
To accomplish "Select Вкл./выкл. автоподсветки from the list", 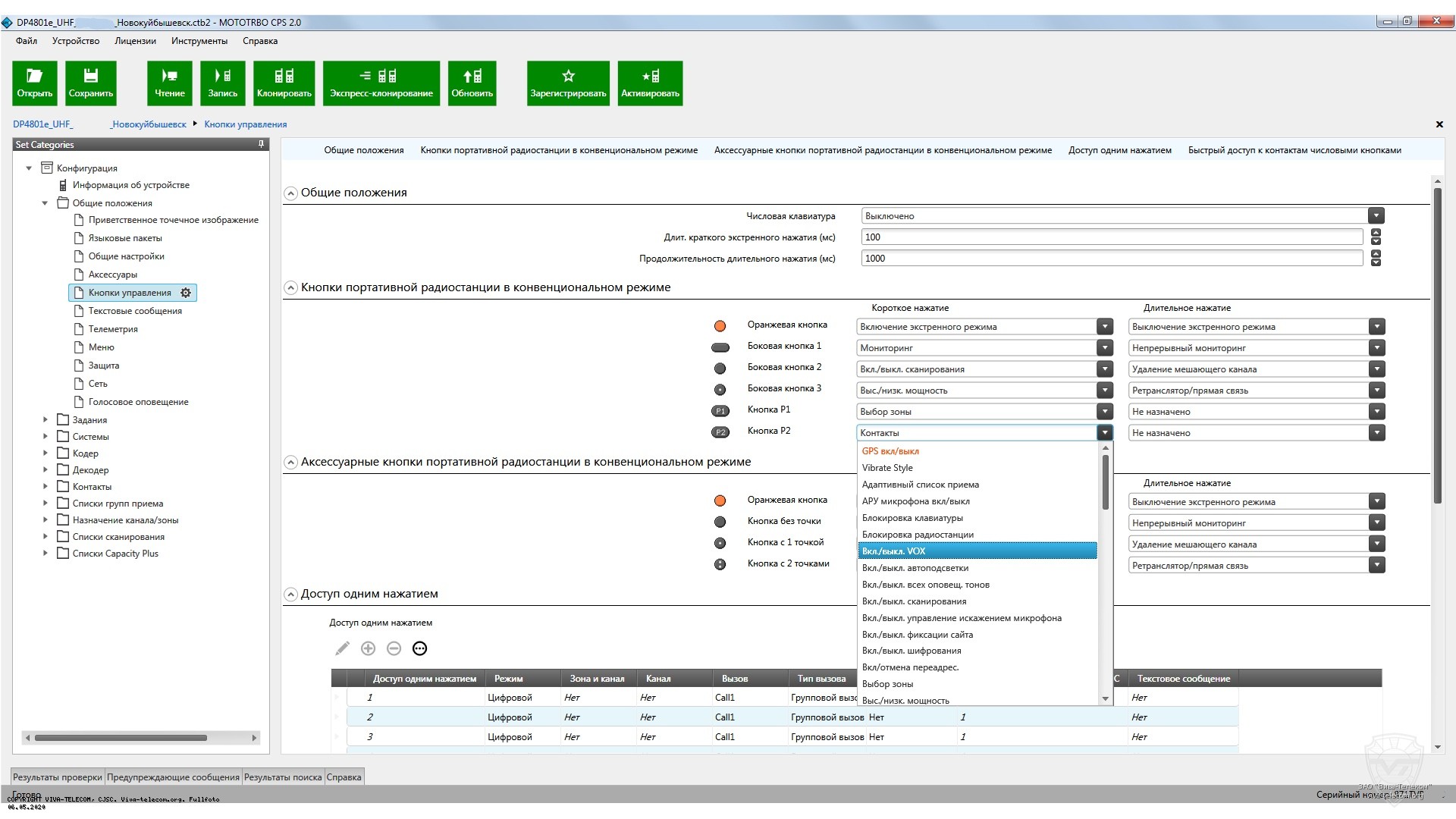I will tap(915, 568).
